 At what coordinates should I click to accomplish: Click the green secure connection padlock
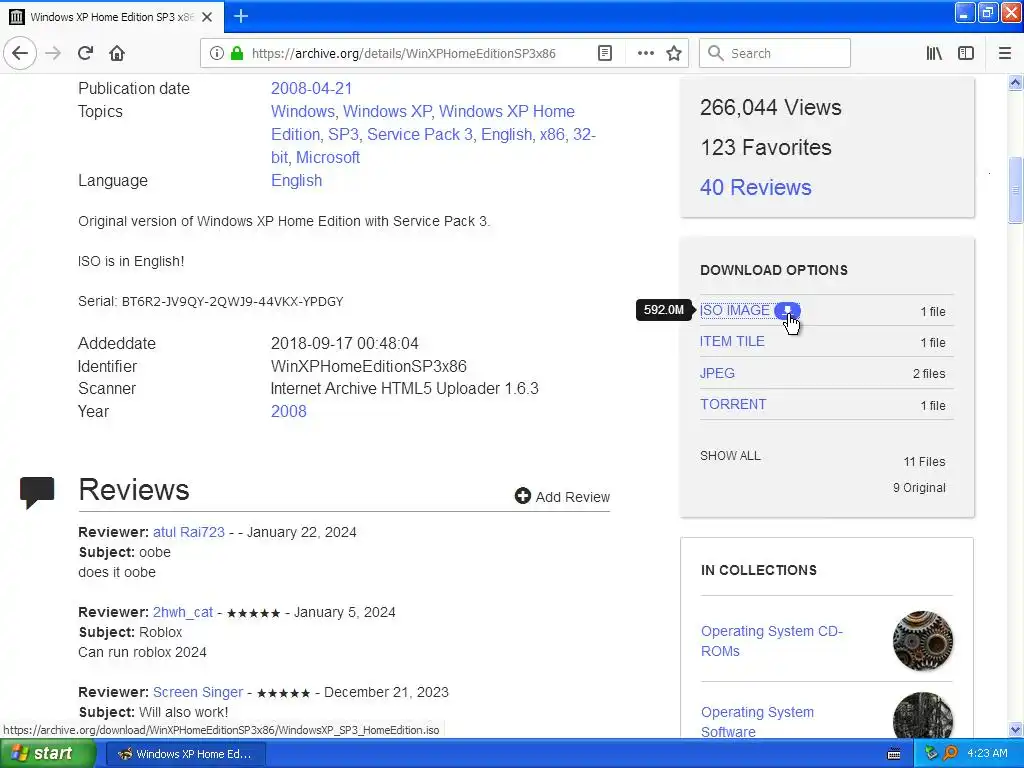(x=237, y=54)
